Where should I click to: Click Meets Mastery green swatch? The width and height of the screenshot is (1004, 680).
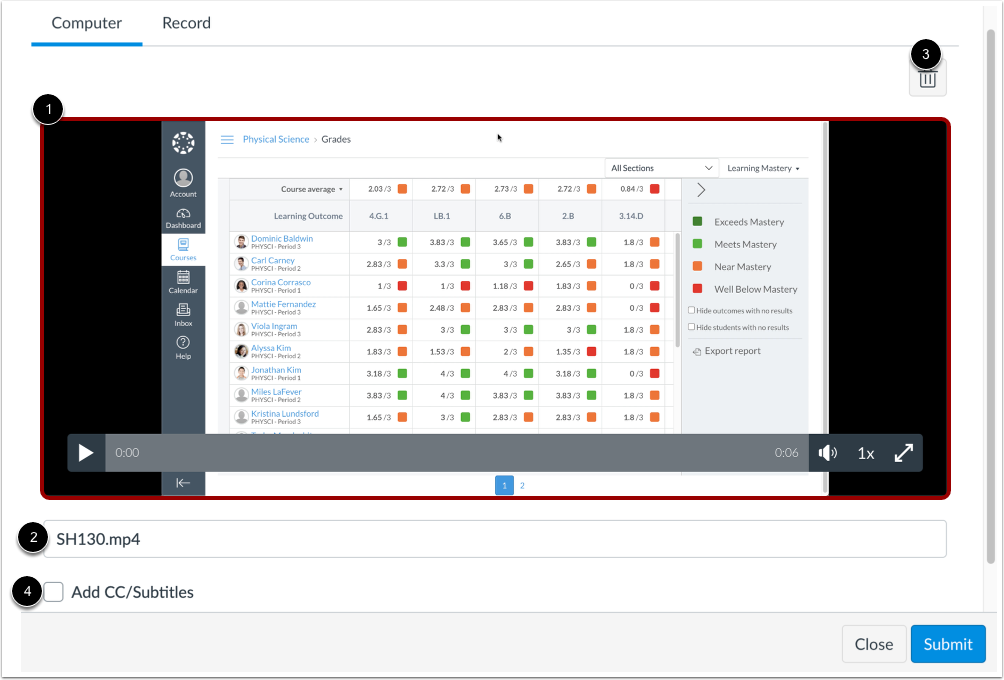tap(697, 244)
